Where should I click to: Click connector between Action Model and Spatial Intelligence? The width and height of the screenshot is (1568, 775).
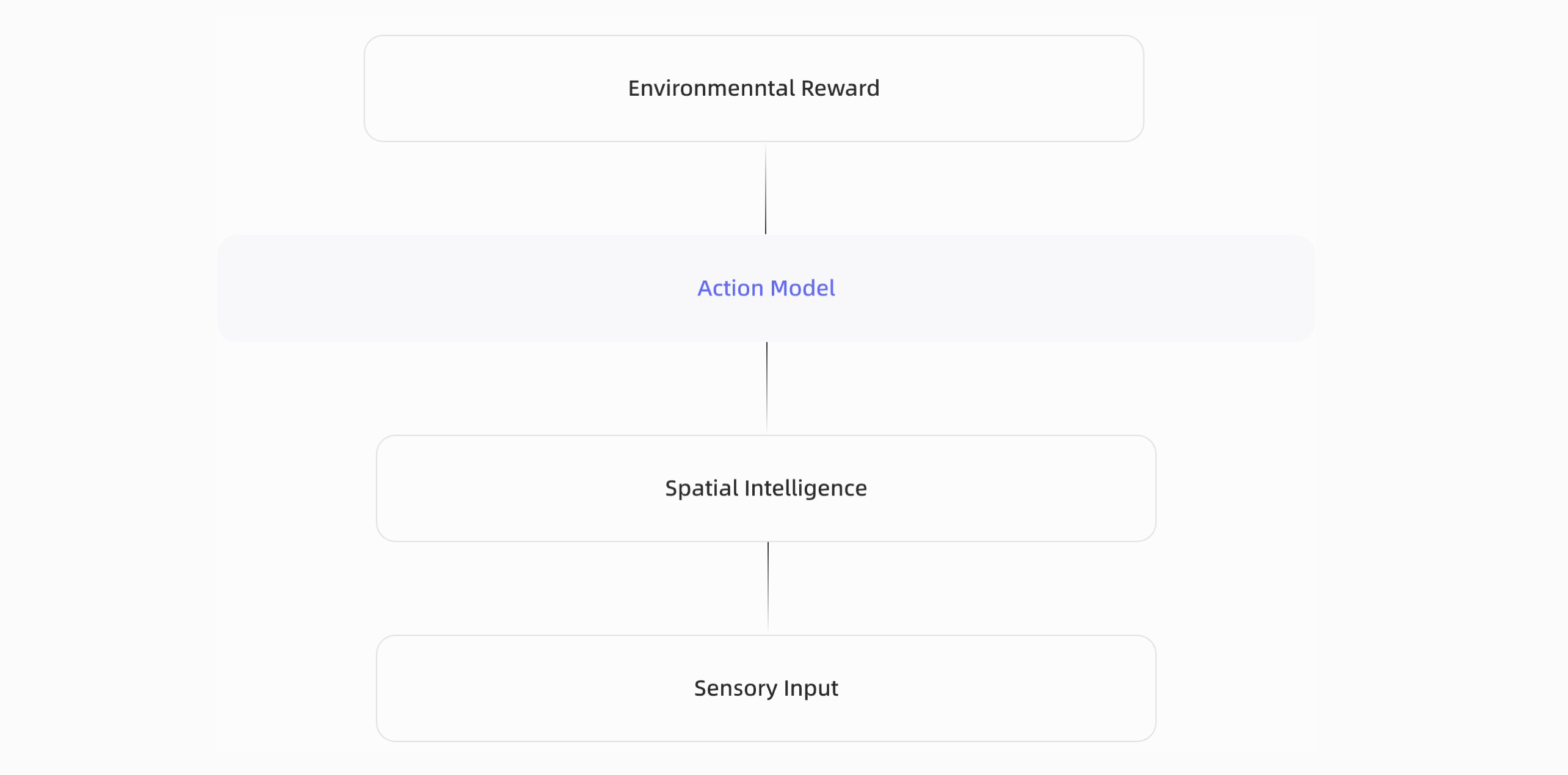point(767,387)
